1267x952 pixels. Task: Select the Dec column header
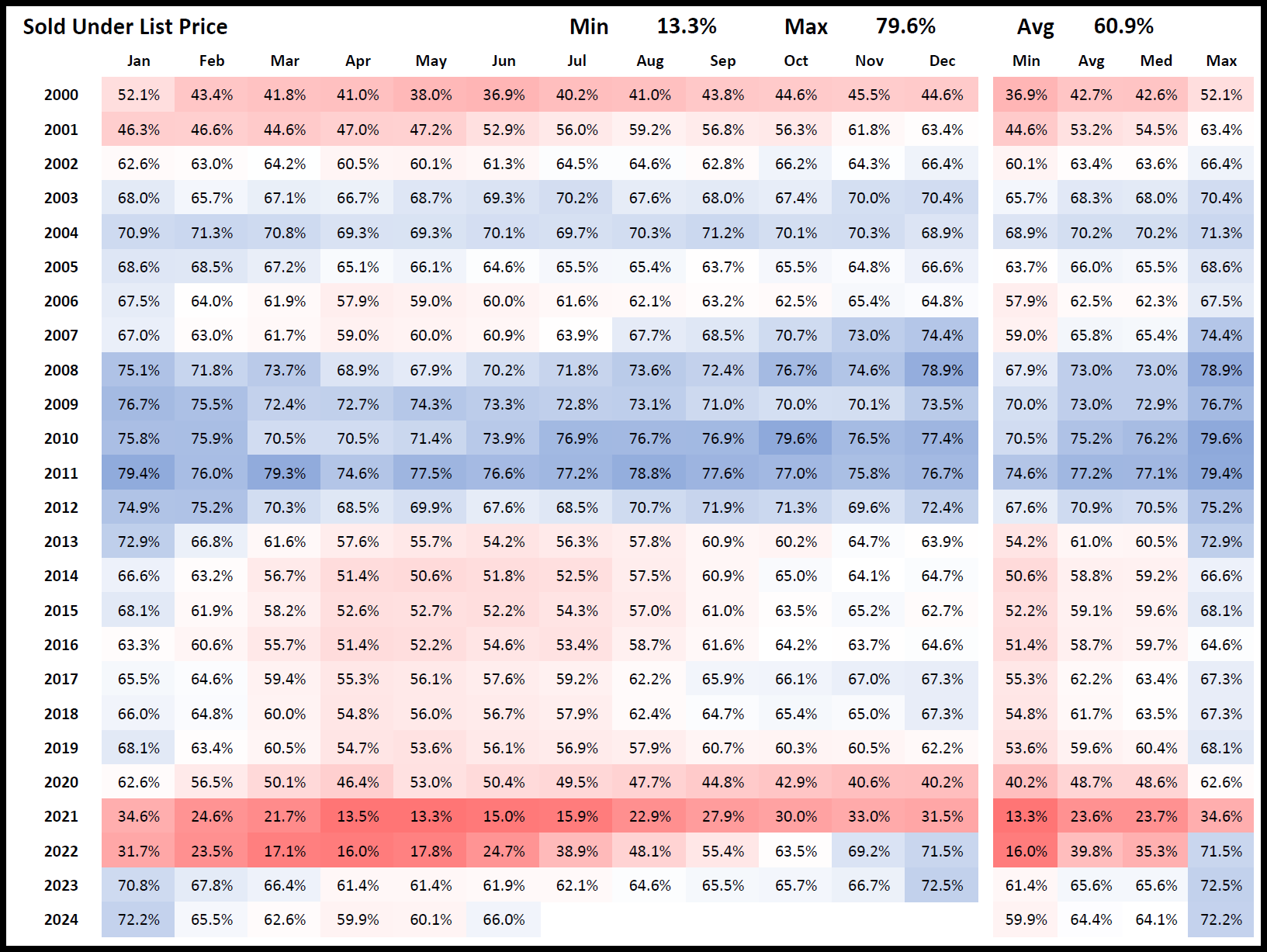tap(942, 61)
